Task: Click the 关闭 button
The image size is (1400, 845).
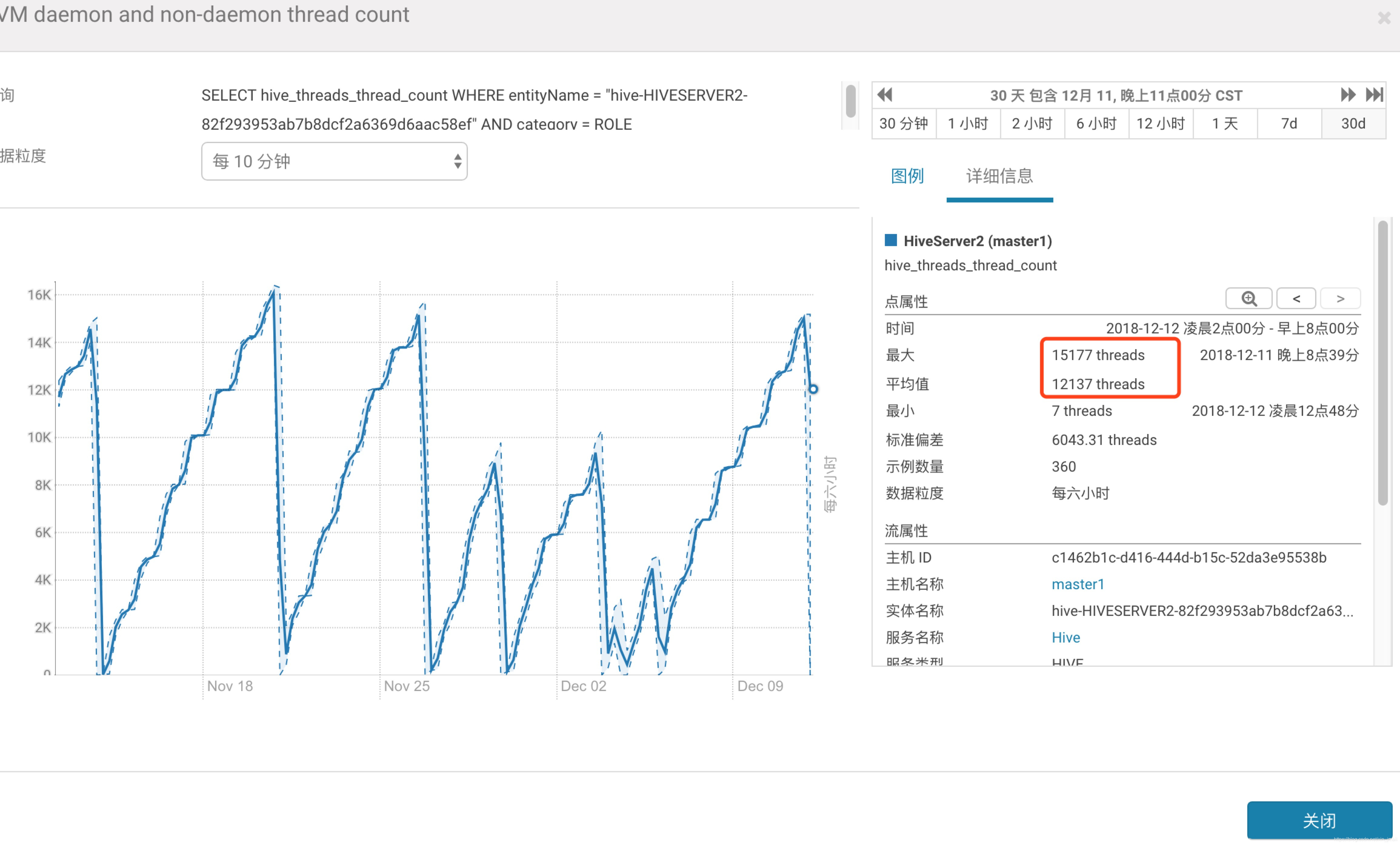Action: click(1319, 820)
